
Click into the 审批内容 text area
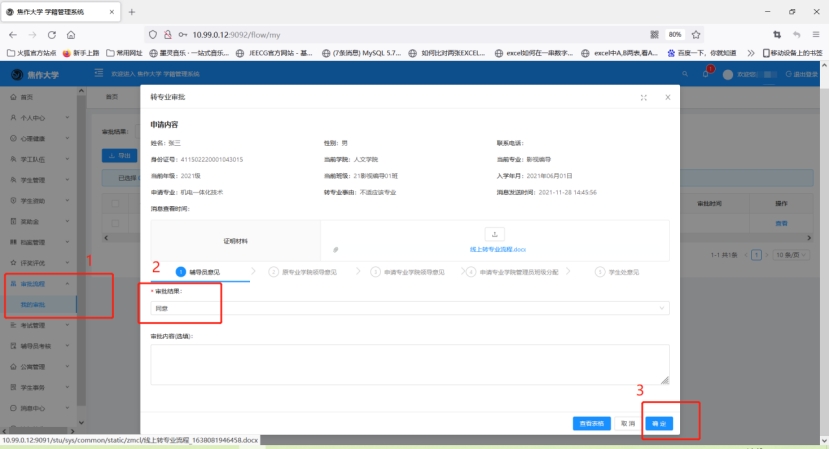coord(410,363)
